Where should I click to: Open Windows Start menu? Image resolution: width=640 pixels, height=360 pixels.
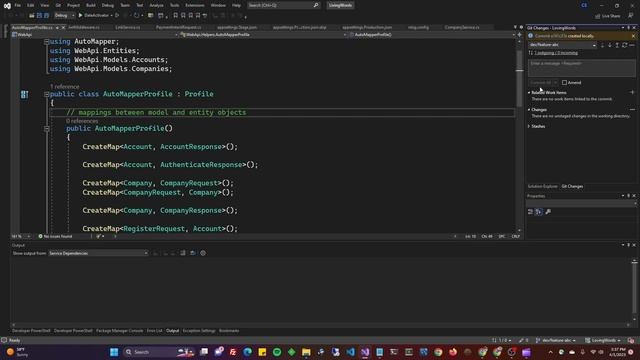coord(114,352)
